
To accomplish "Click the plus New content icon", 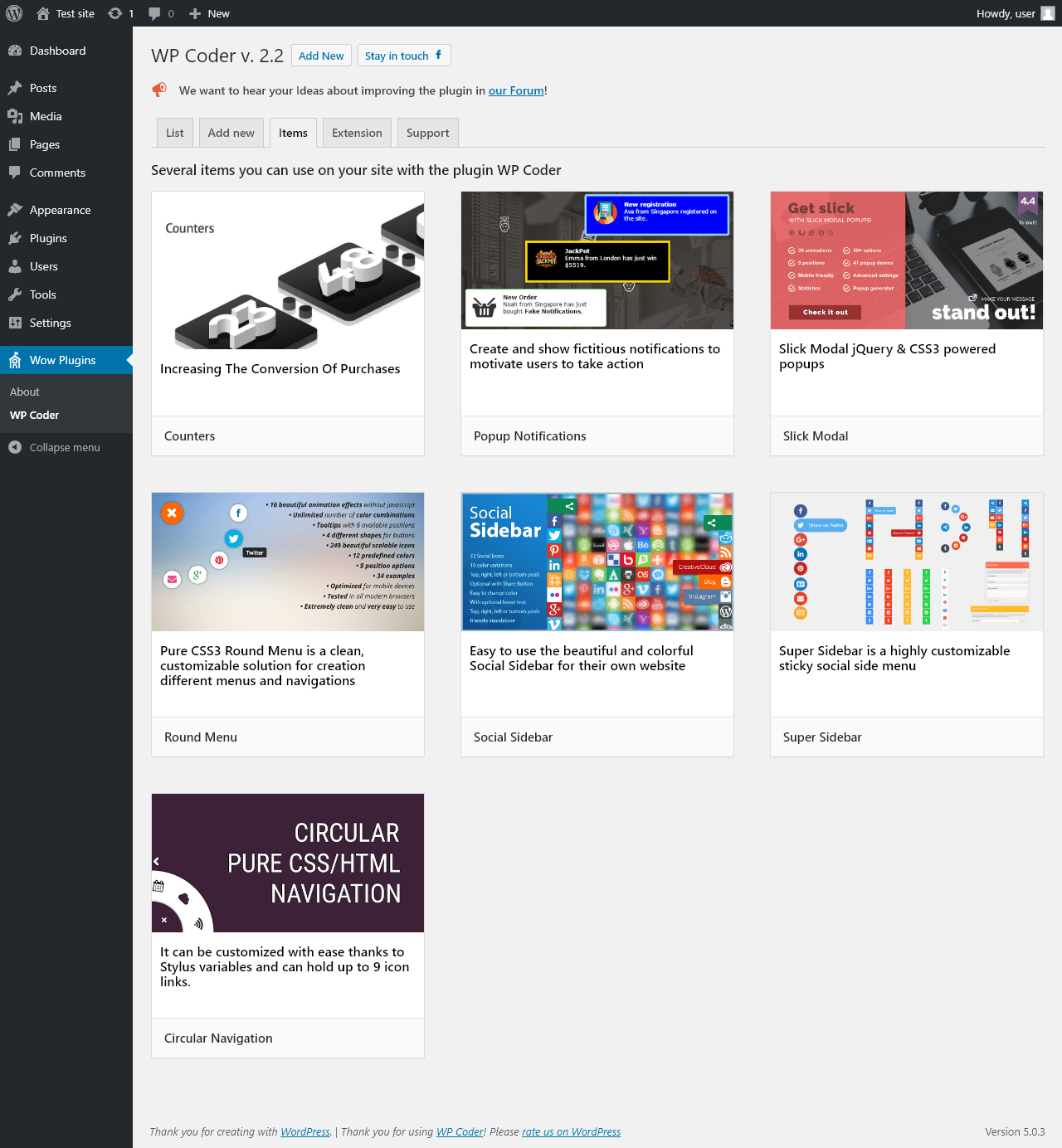I will 195,13.
